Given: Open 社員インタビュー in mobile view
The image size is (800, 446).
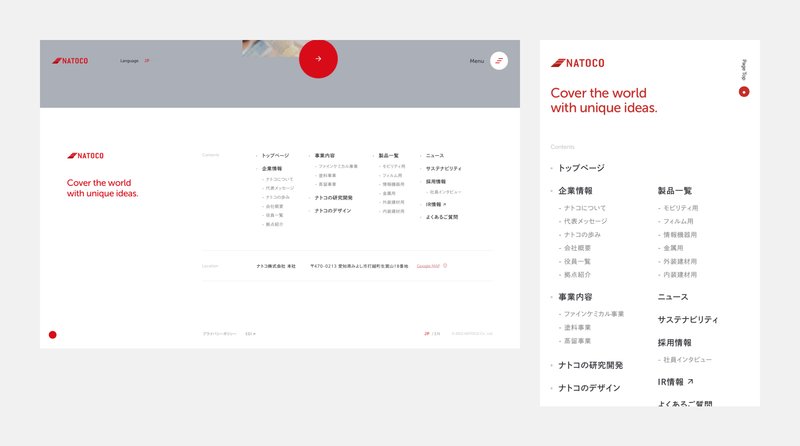Looking at the screenshot, I should [687, 360].
